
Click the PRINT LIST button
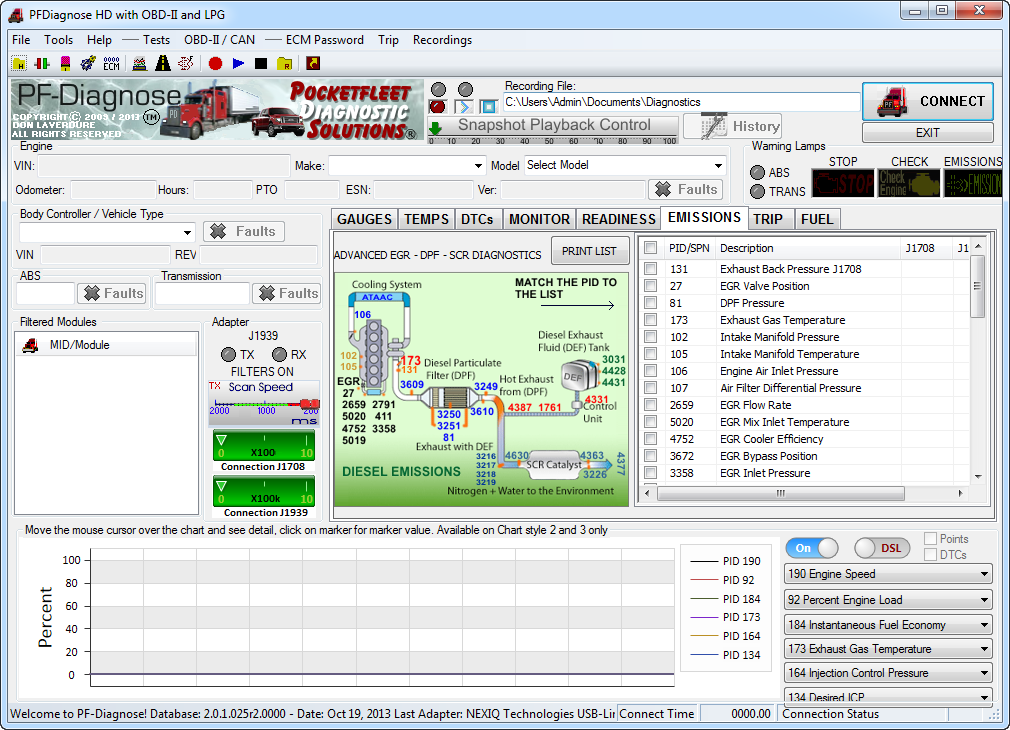[x=590, y=251]
